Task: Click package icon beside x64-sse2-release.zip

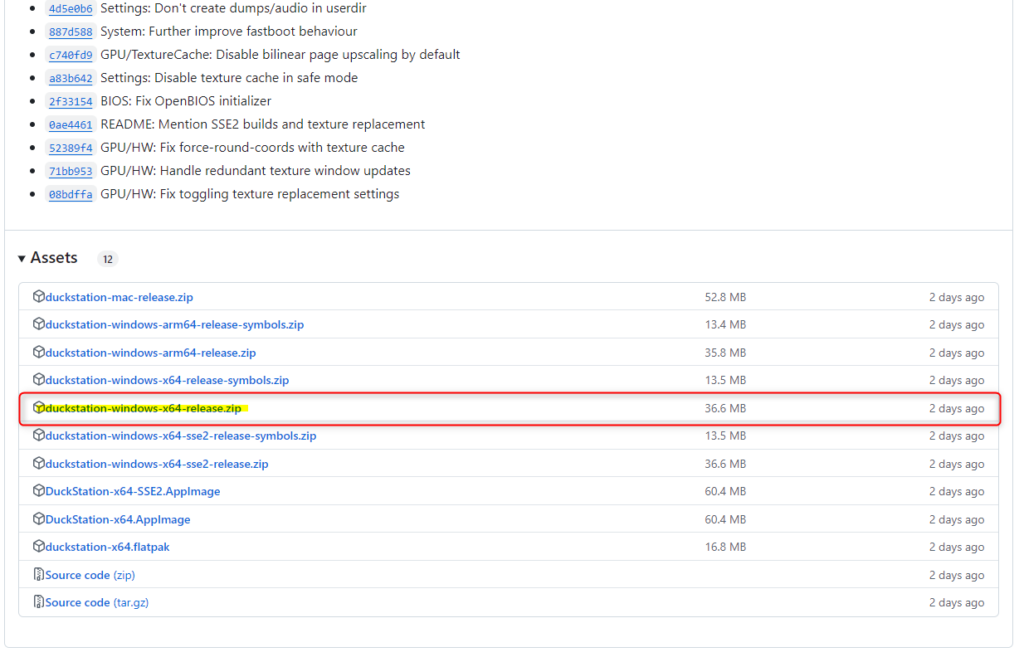Action: (39, 463)
